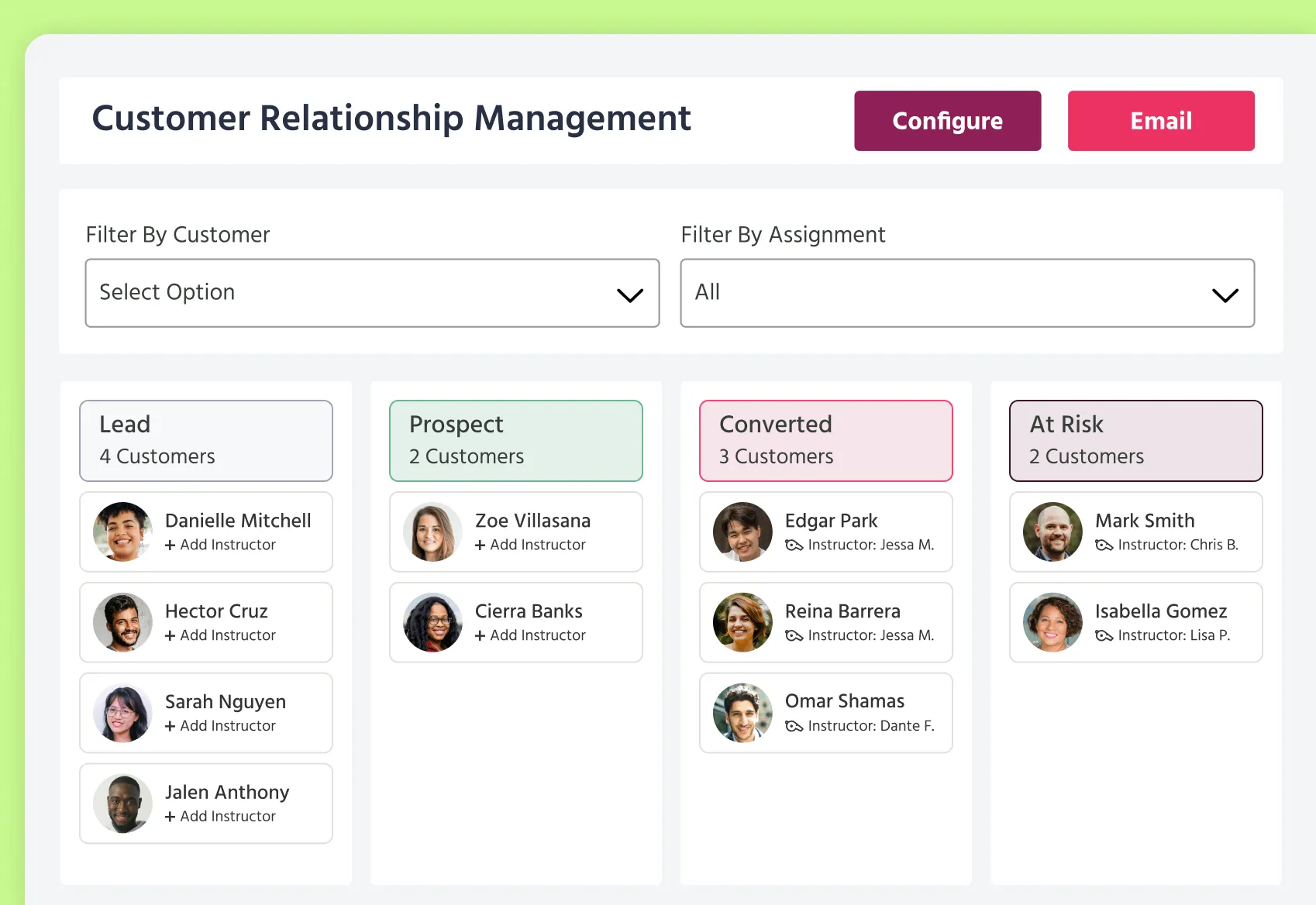Click Sarah Nguyen's avatar photo
Viewport: 1316px width, 905px height.
pos(122,713)
